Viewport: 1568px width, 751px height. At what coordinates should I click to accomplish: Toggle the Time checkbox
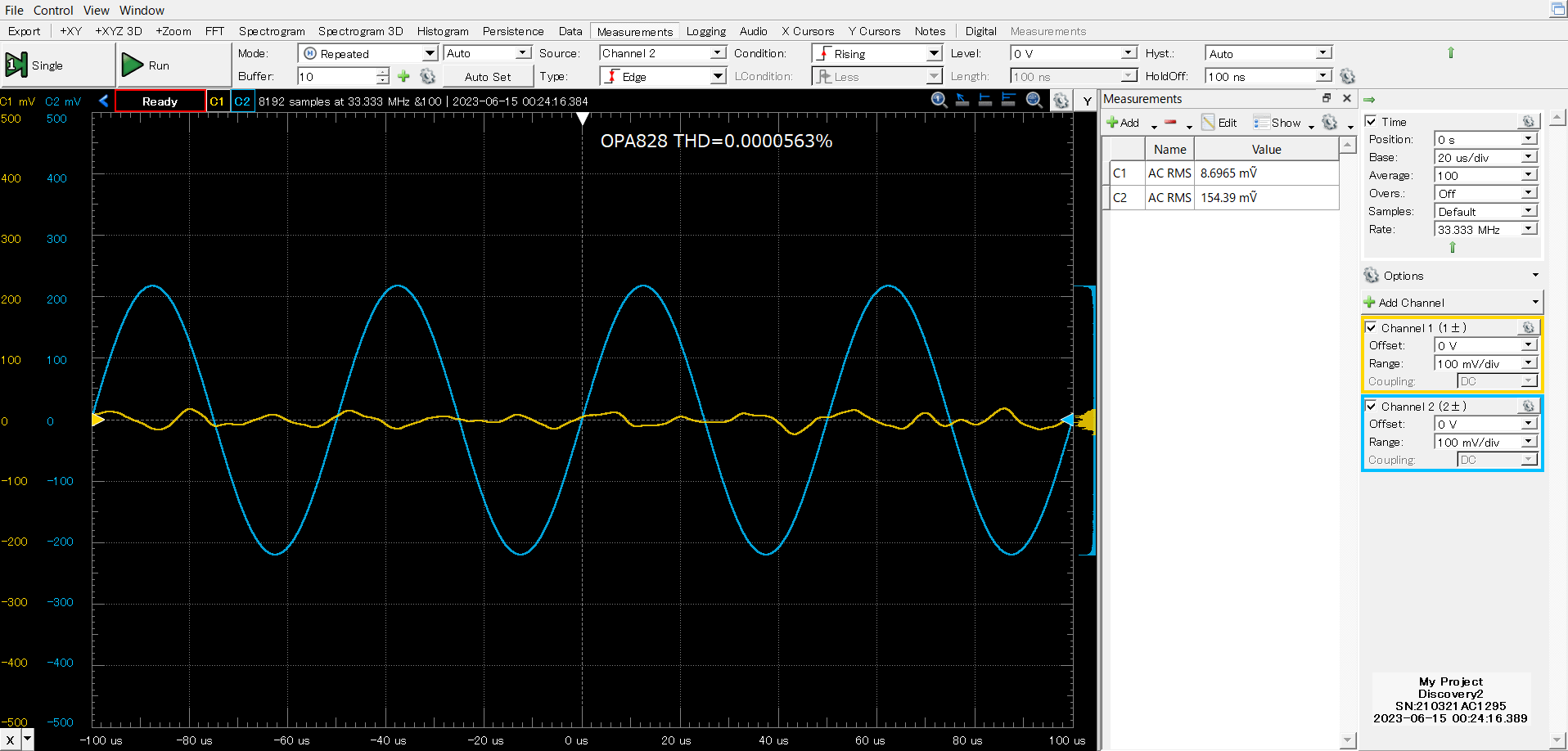(1371, 121)
